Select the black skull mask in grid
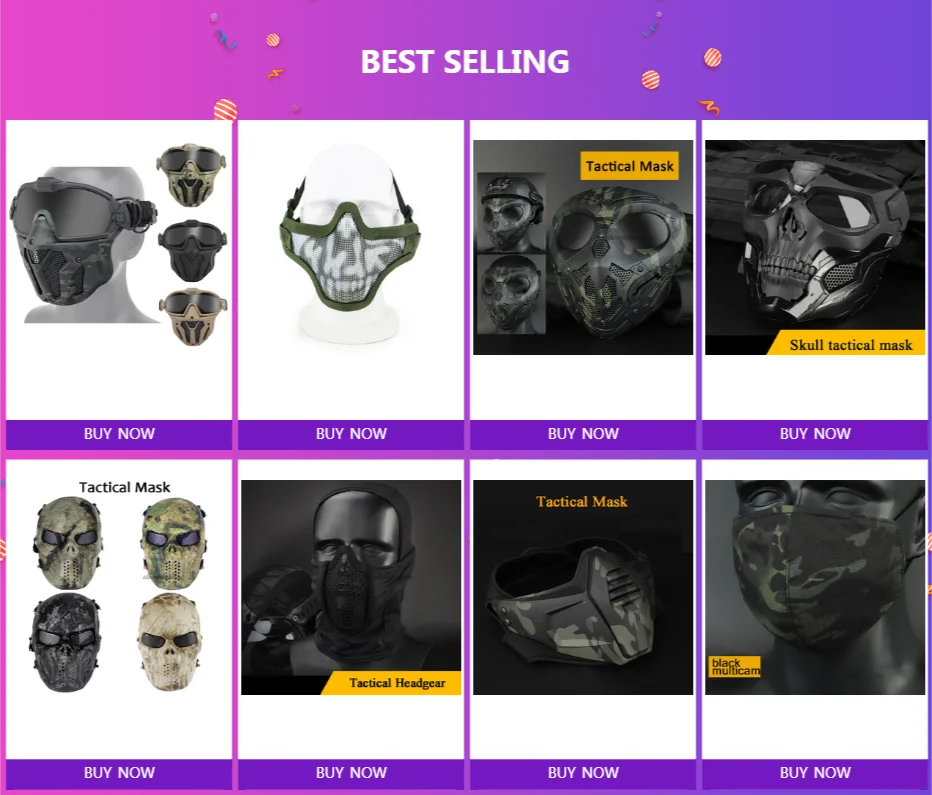The image size is (932, 795). coord(65,642)
